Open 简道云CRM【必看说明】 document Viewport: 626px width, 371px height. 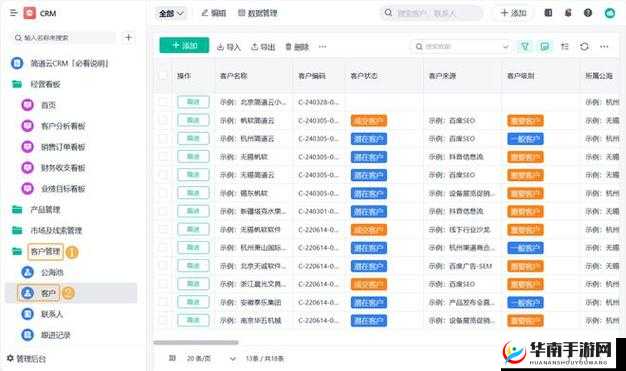60,63
